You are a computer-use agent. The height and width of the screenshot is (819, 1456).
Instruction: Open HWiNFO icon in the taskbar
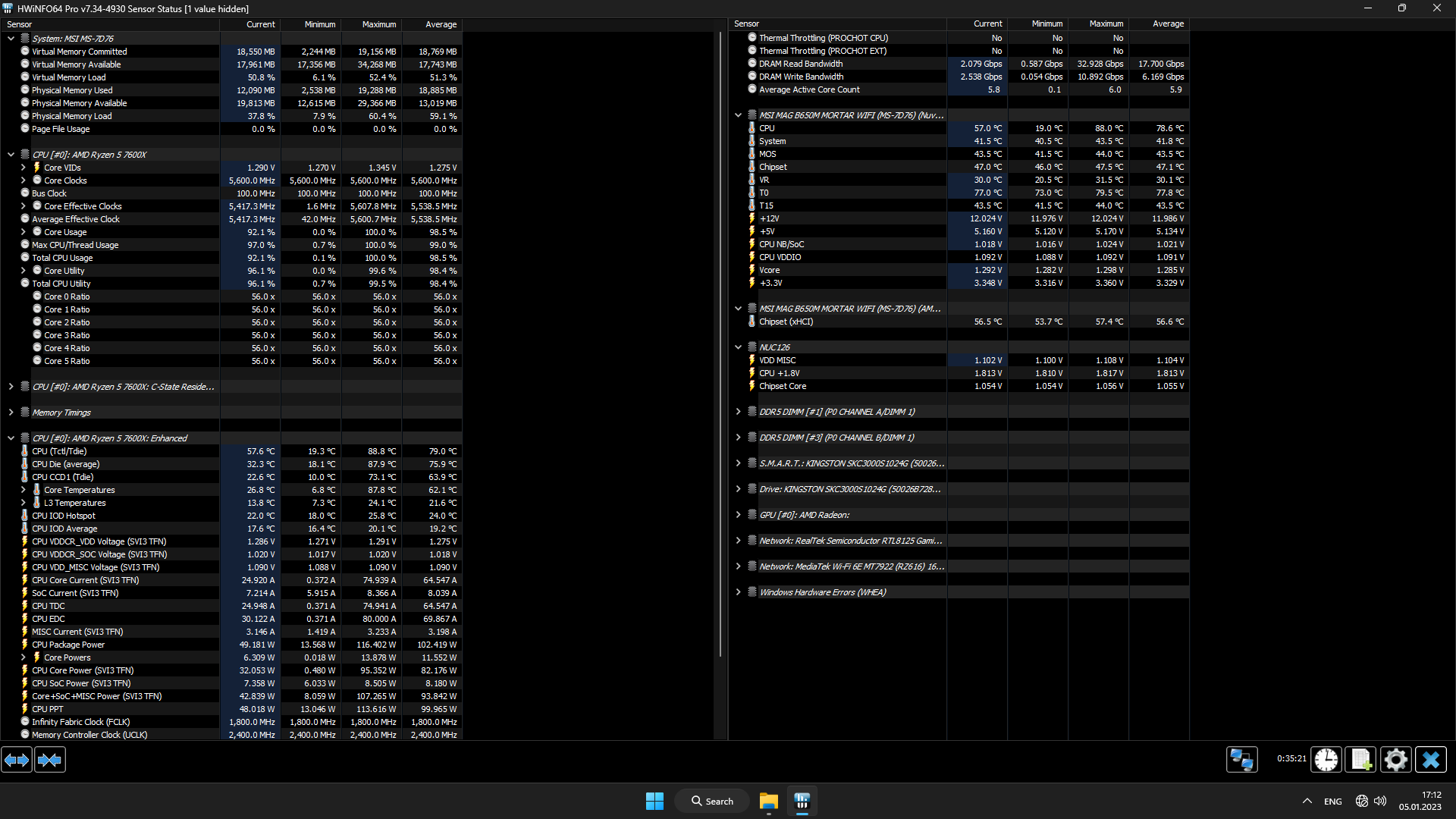click(802, 802)
